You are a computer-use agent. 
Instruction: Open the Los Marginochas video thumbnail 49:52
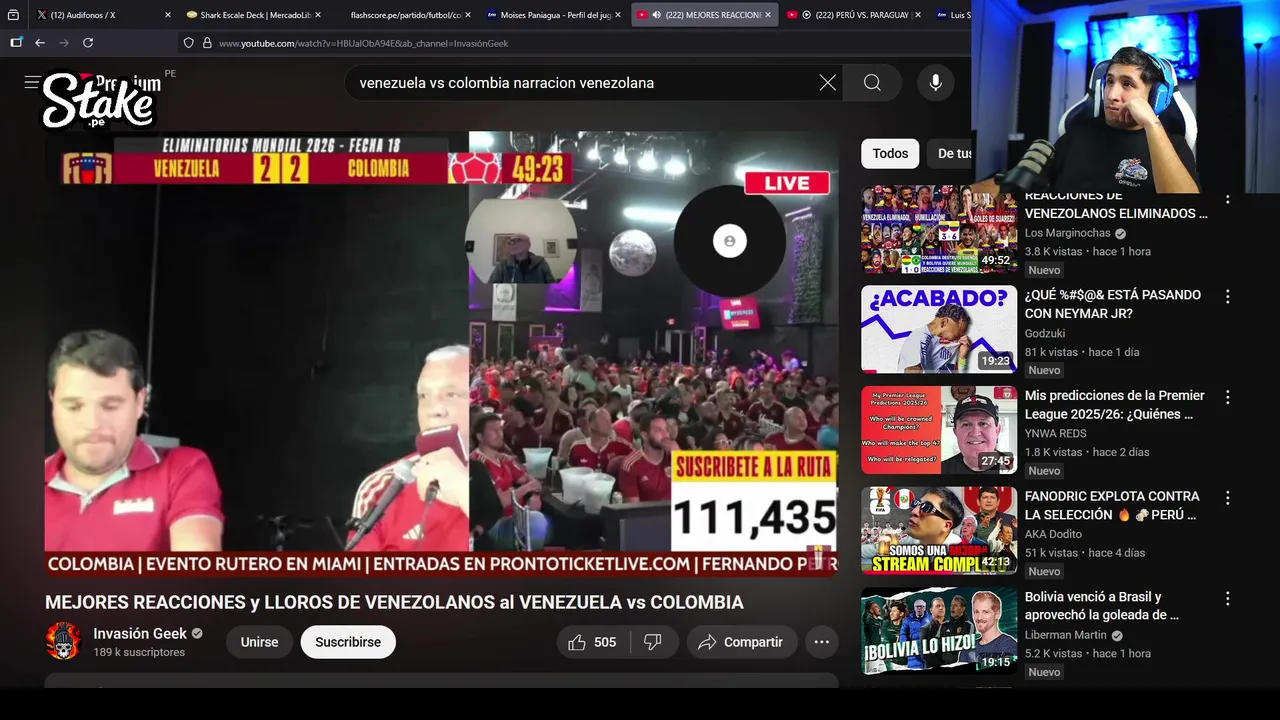click(x=939, y=229)
